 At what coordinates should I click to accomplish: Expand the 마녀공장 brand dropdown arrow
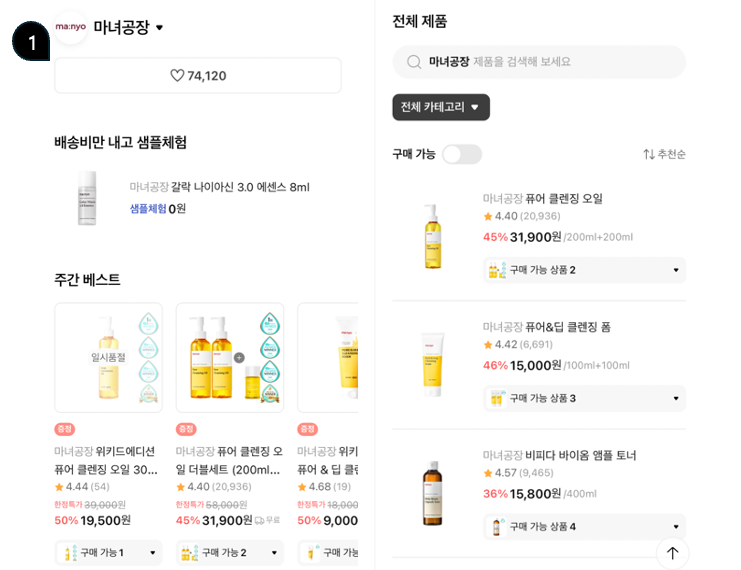coord(160,27)
